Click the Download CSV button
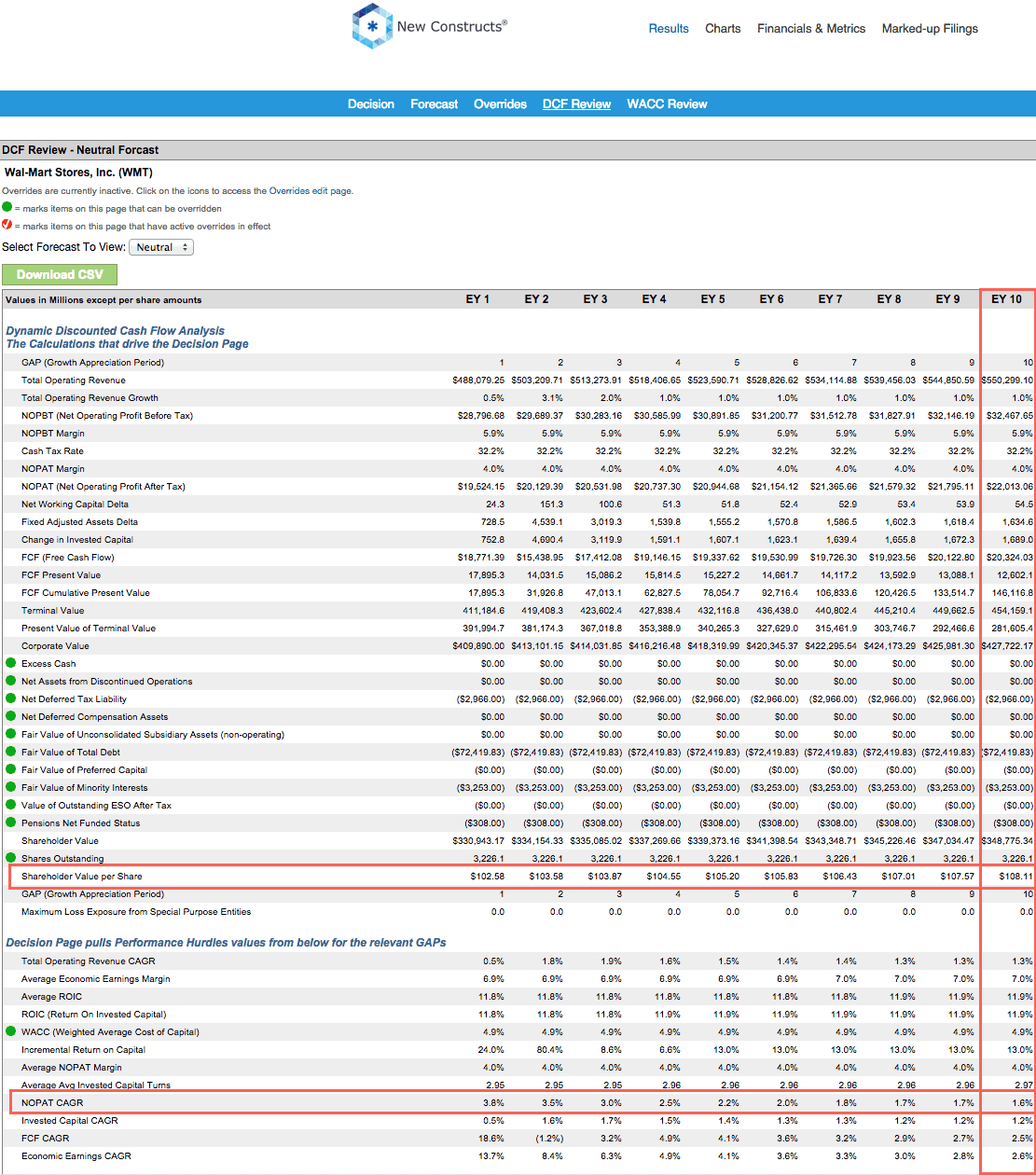 [x=60, y=274]
